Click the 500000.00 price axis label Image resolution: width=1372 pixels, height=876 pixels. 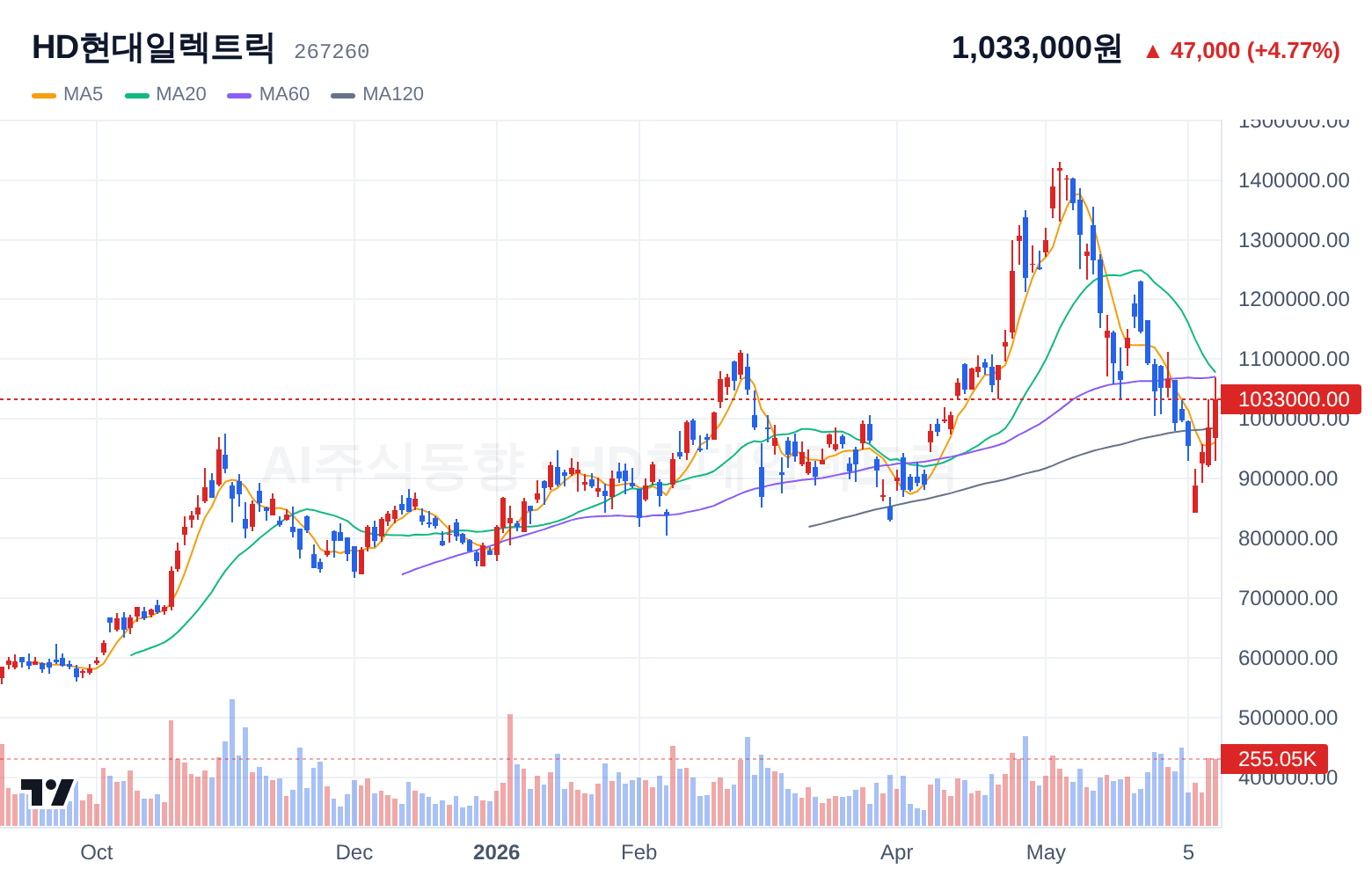tap(1288, 718)
